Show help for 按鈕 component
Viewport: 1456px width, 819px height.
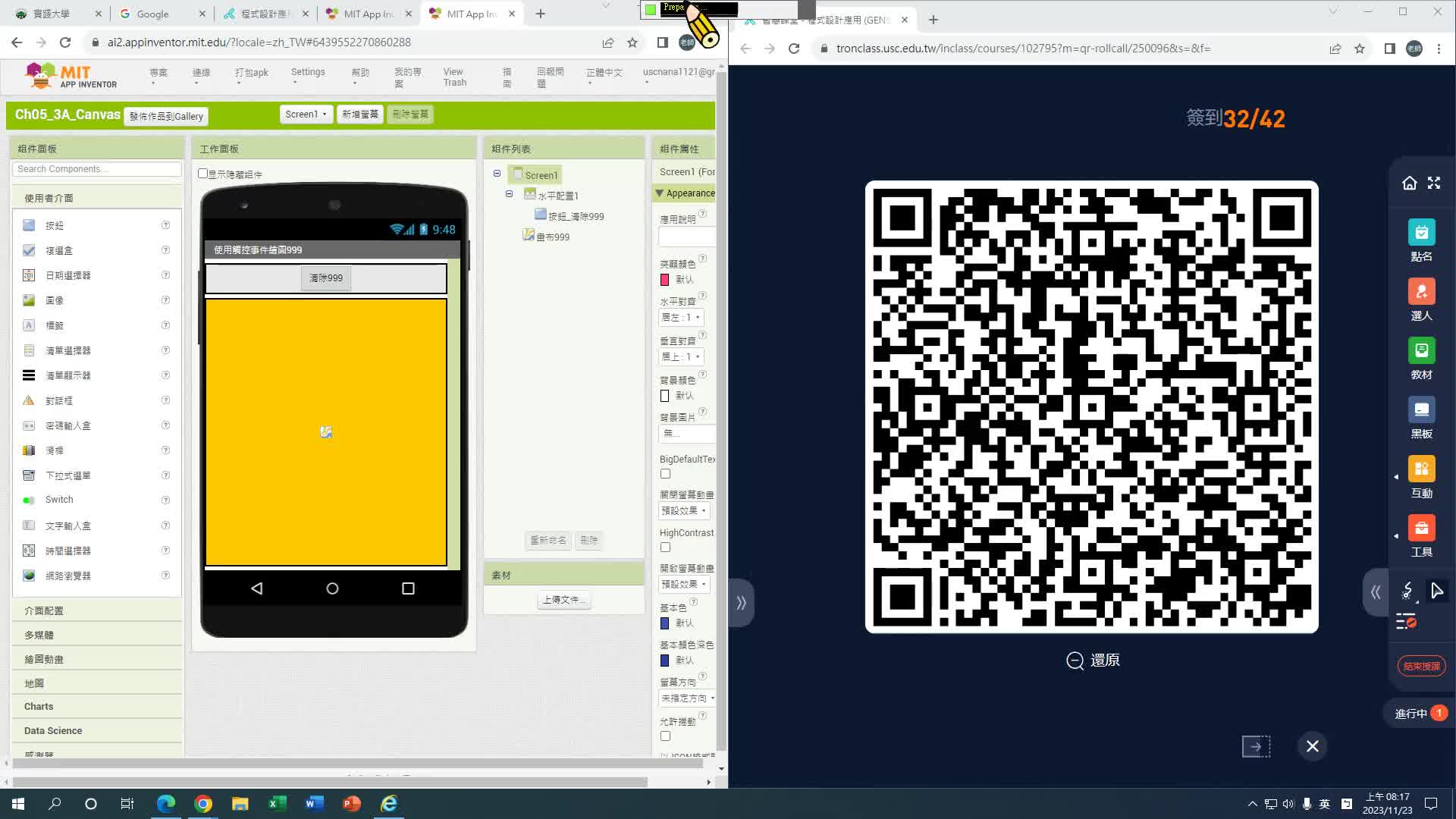(165, 225)
